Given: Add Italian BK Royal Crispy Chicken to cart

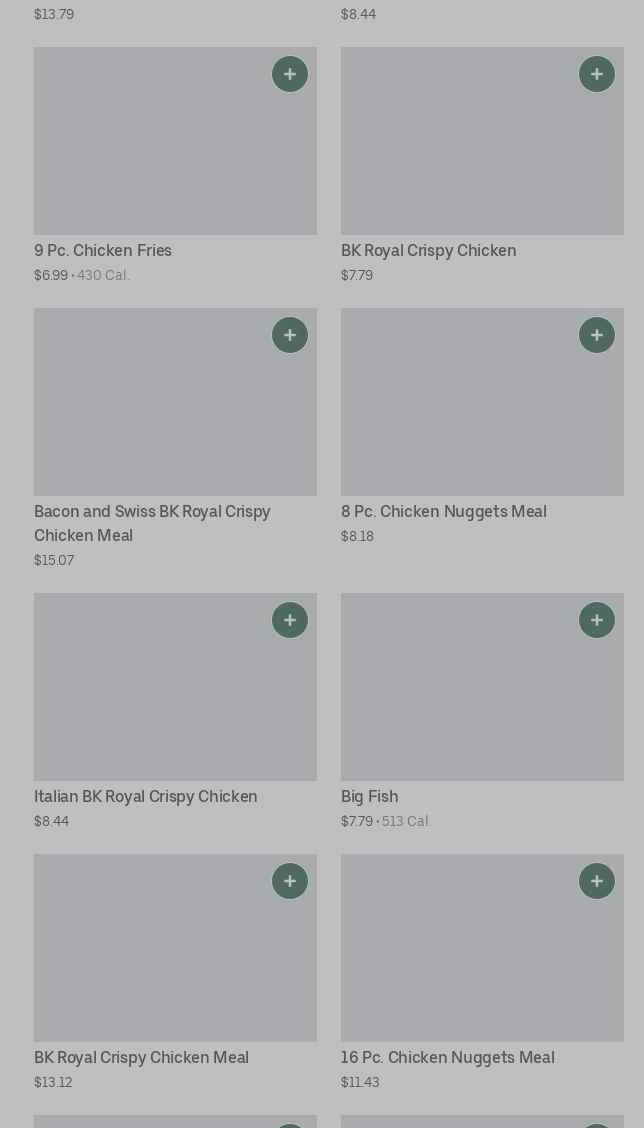Looking at the screenshot, I should tap(290, 620).
